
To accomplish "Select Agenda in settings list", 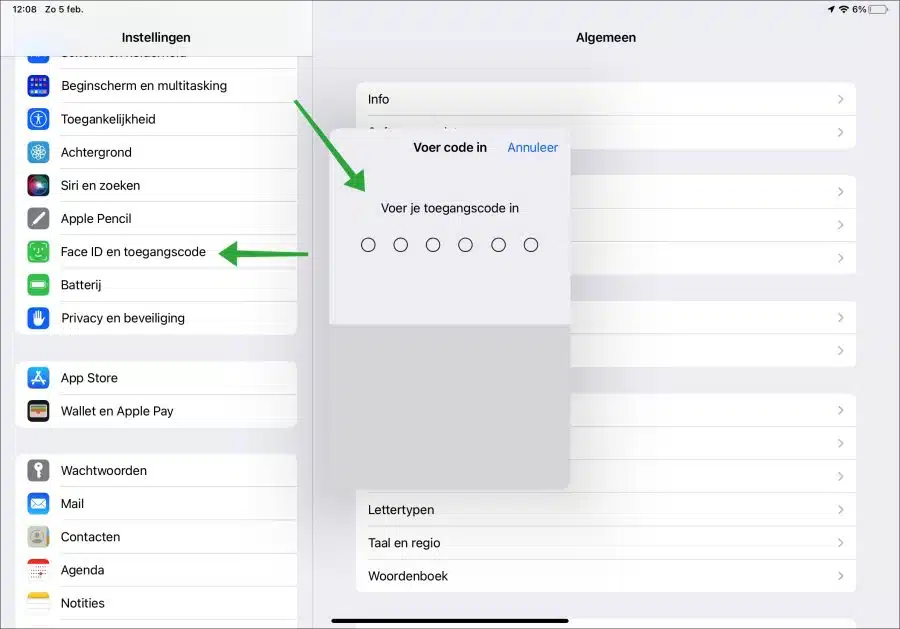I will tap(156, 570).
